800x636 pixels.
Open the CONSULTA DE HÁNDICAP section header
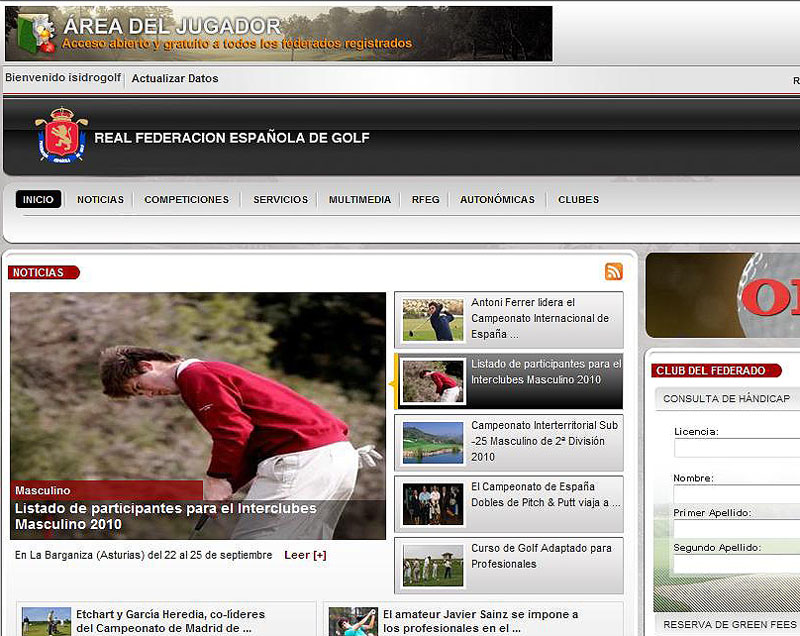(x=727, y=399)
